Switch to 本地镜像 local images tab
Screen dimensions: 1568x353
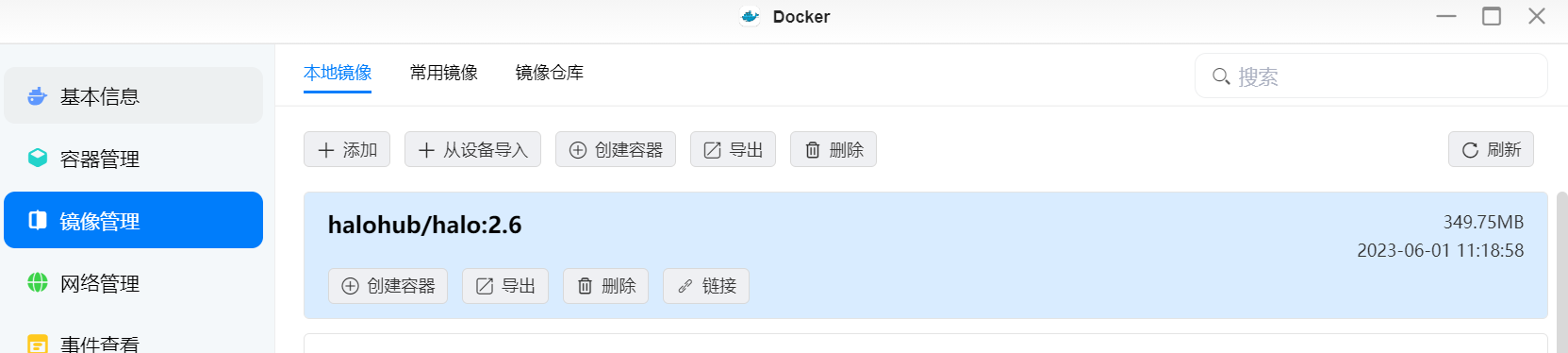click(x=338, y=73)
